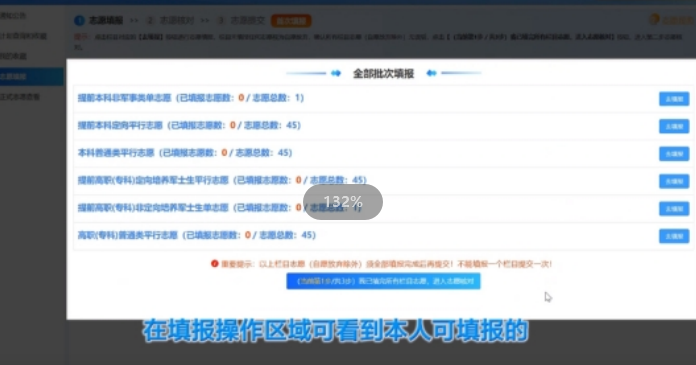This screenshot has height=365, width=696.
Task: Click the blue step 1 circle icon
Action: tap(79, 20)
